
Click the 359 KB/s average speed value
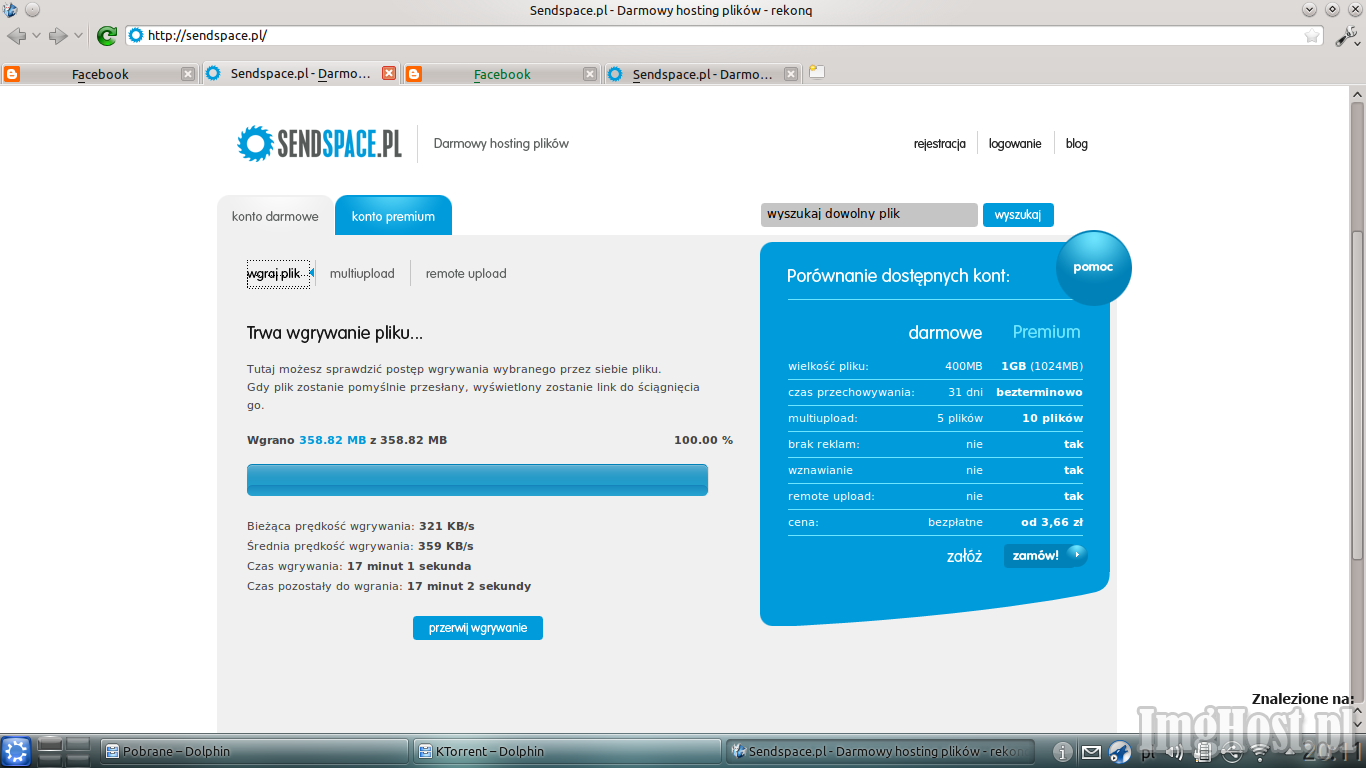(446, 546)
